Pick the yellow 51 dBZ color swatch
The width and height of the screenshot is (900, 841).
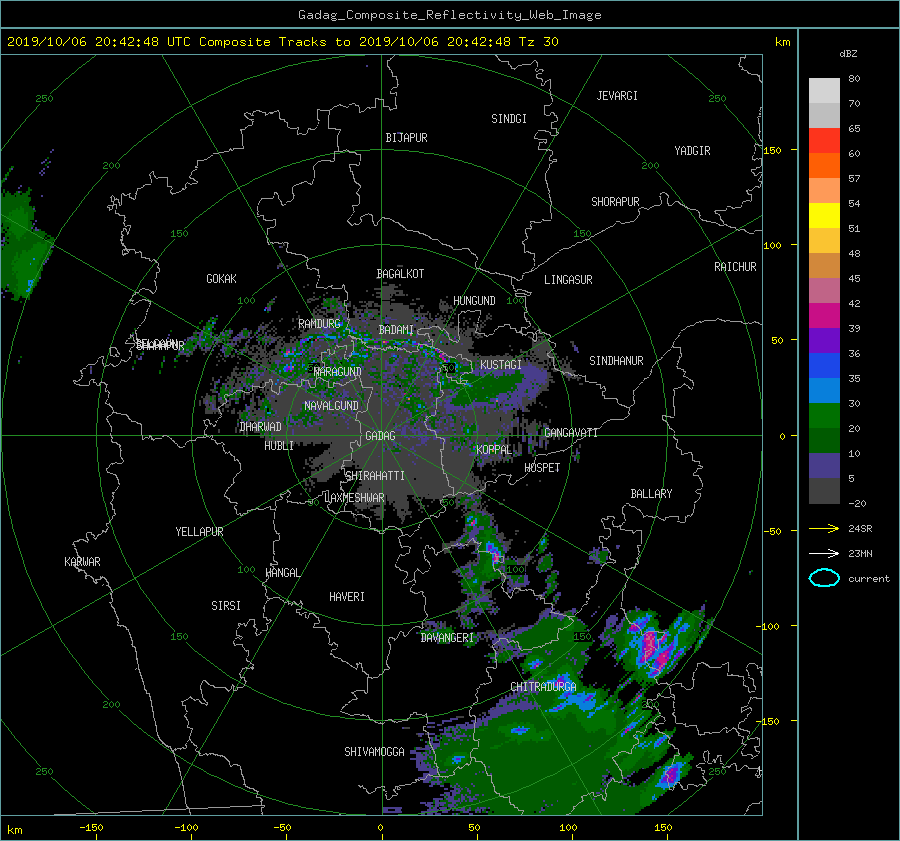tap(824, 216)
